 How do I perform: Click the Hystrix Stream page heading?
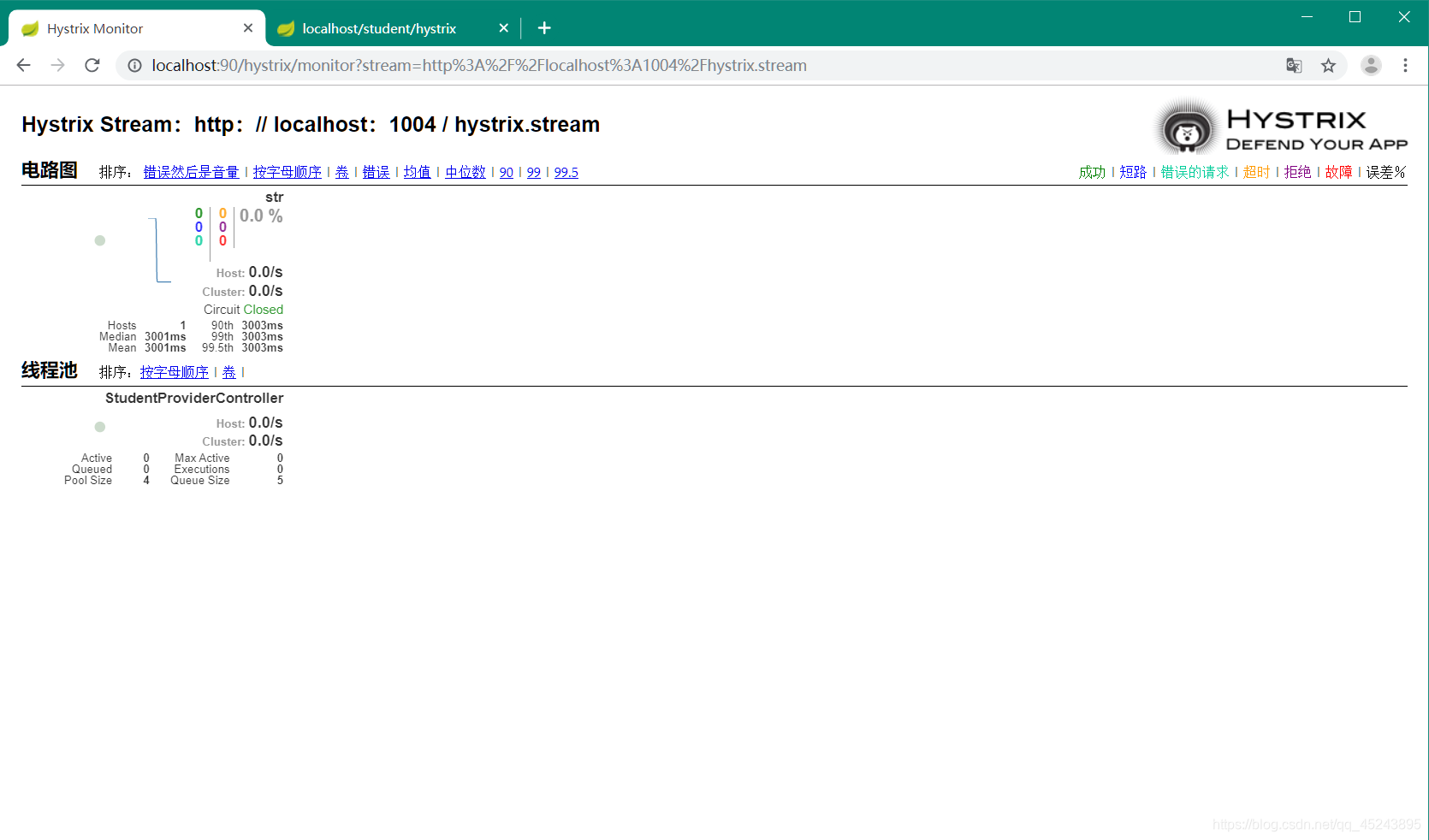(311, 125)
